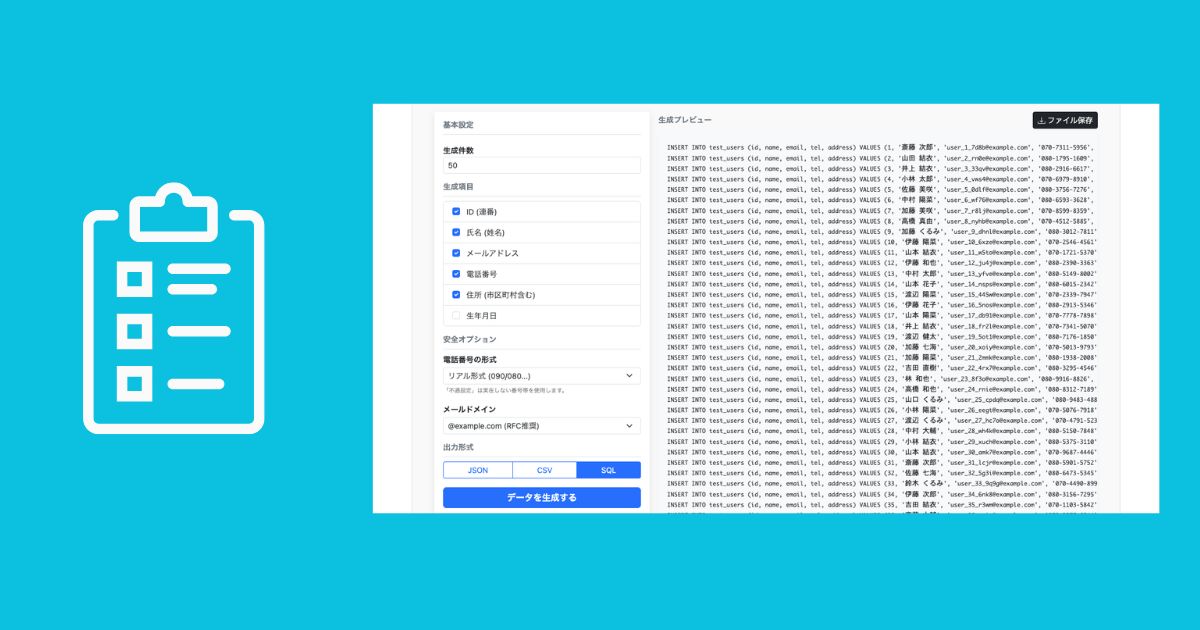The width and height of the screenshot is (1200, 630).
Task: Click the ファイル保存 button
Action: (1065, 121)
